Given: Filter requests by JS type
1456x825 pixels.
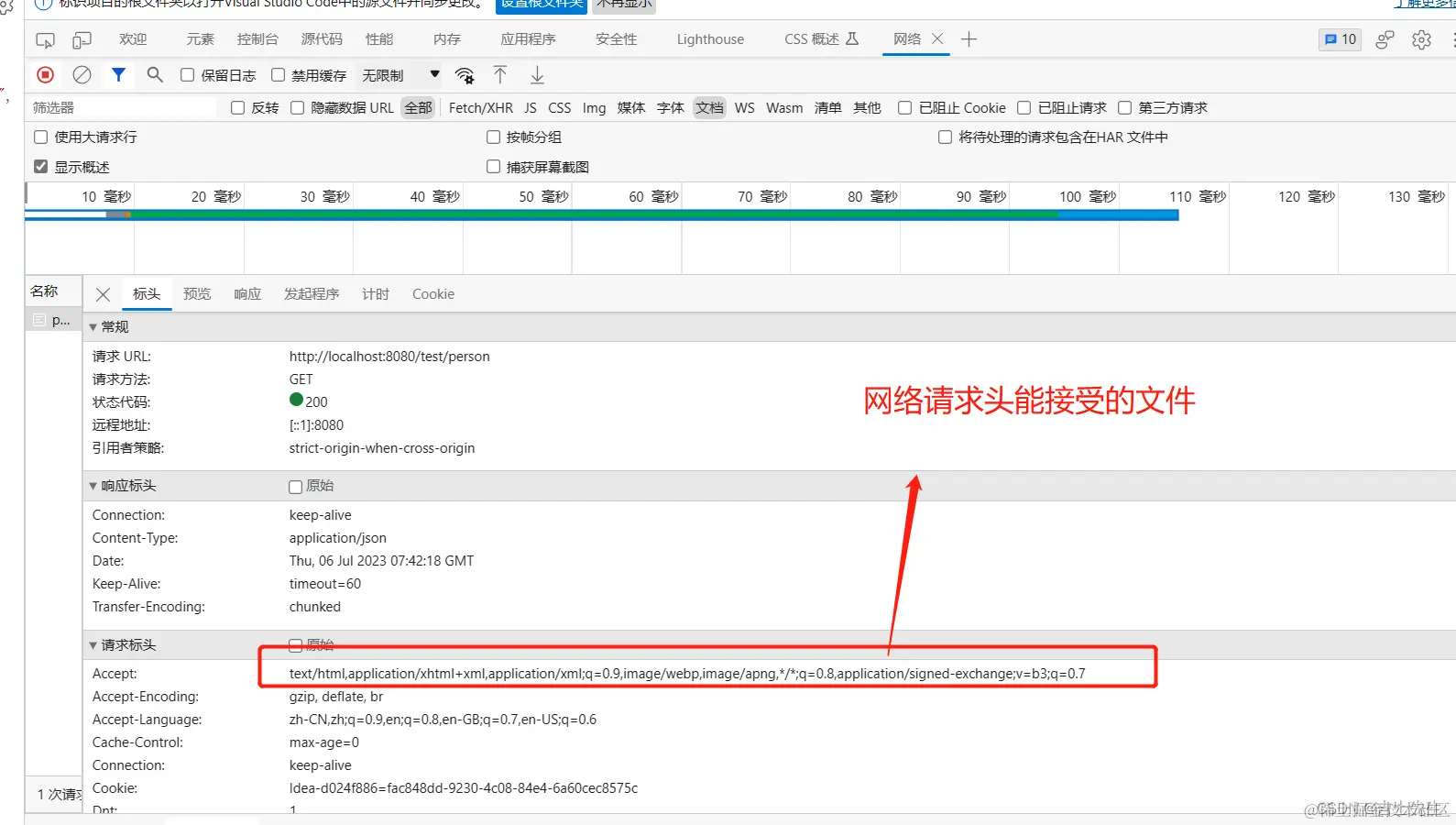Looking at the screenshot, I should click(x=531, y=108).
